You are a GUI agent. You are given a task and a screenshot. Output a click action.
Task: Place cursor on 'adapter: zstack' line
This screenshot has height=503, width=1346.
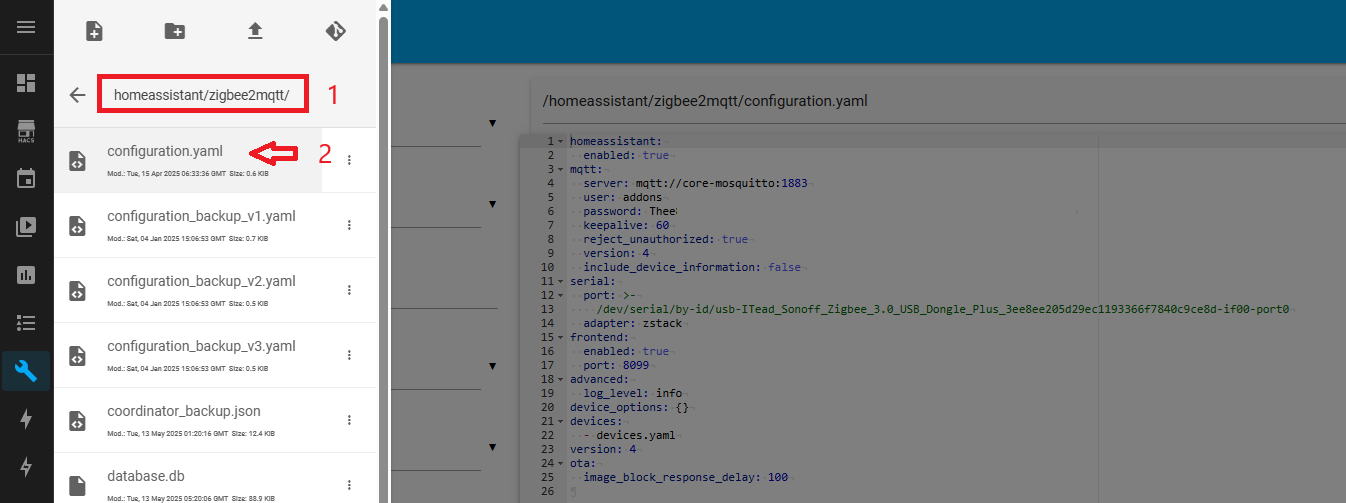click(633, 324)
